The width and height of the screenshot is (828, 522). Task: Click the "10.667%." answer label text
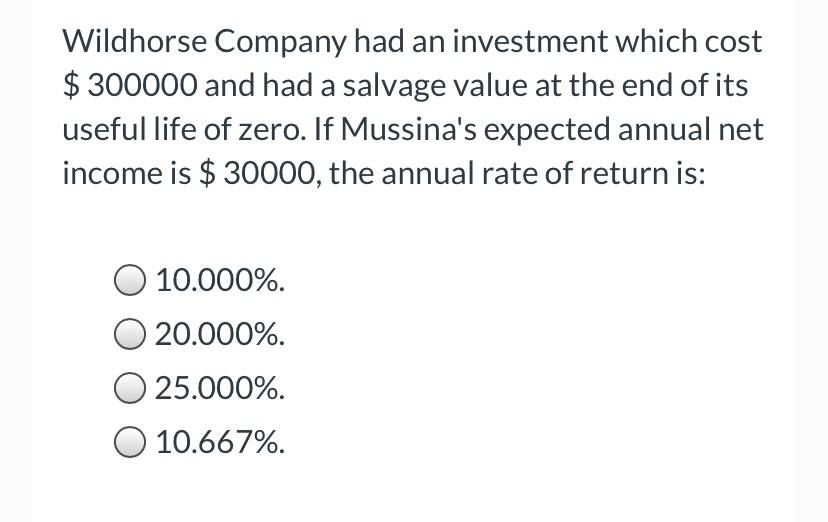[220, 442]
